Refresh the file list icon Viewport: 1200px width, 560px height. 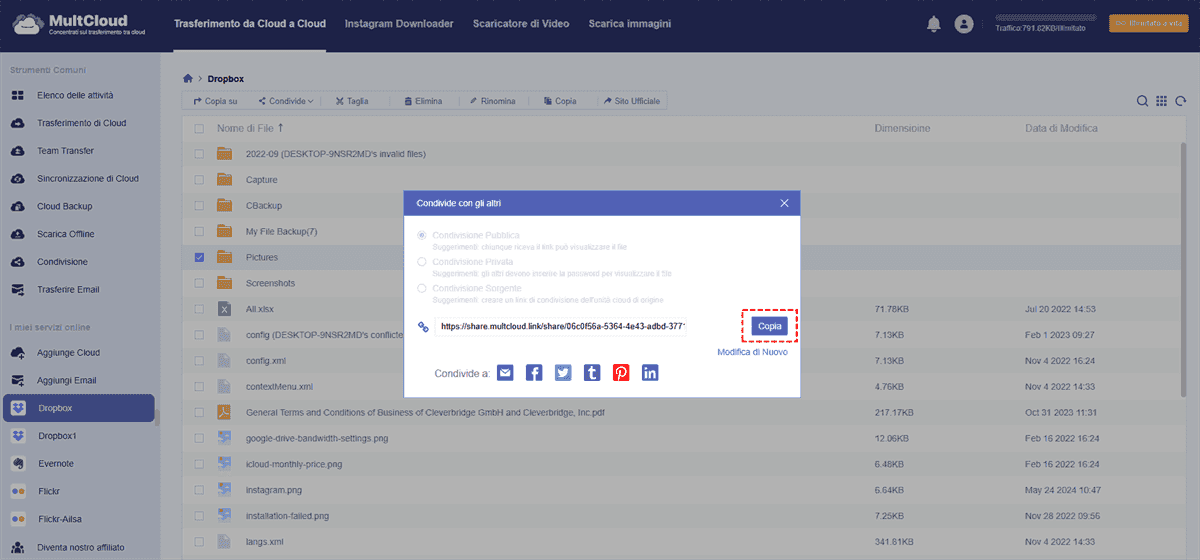[1180, 101]
